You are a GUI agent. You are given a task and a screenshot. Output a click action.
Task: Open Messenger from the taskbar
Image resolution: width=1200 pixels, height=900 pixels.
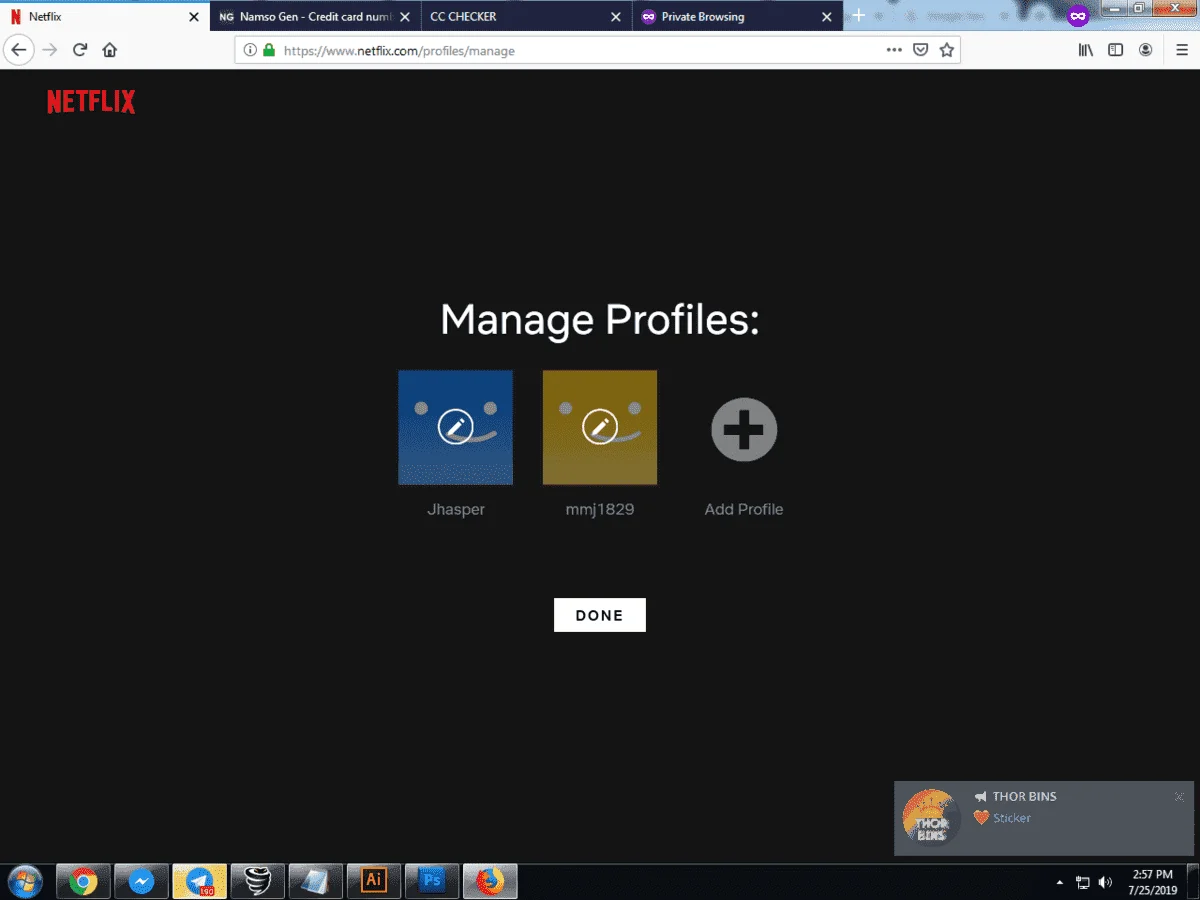click(x=141, y=882)
